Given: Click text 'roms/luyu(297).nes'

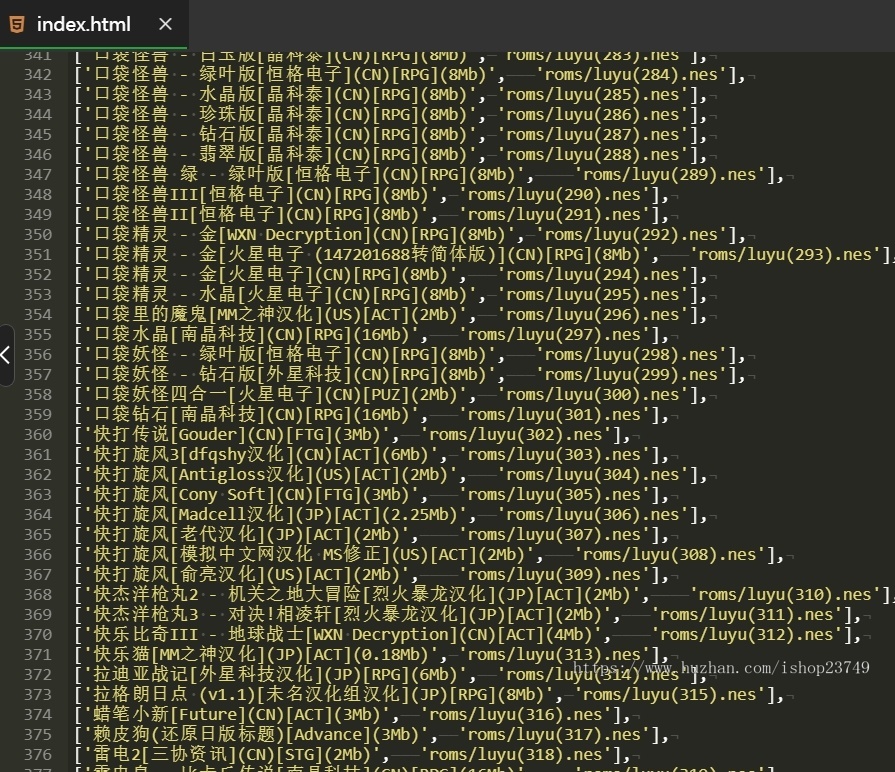Looking at the screenshot, I should pos(554,334).
